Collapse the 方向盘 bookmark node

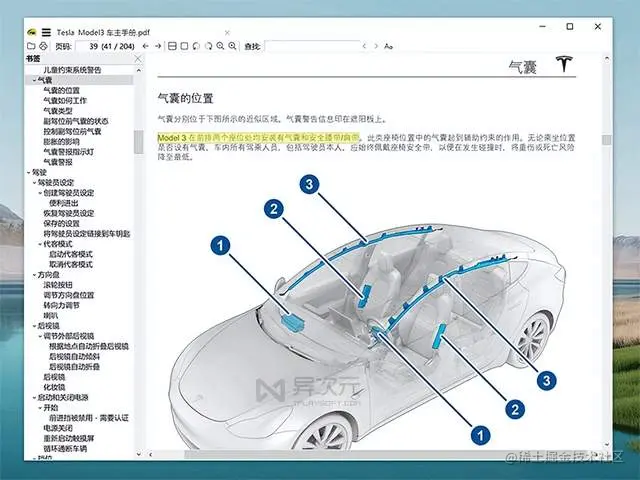coord(34,275)
